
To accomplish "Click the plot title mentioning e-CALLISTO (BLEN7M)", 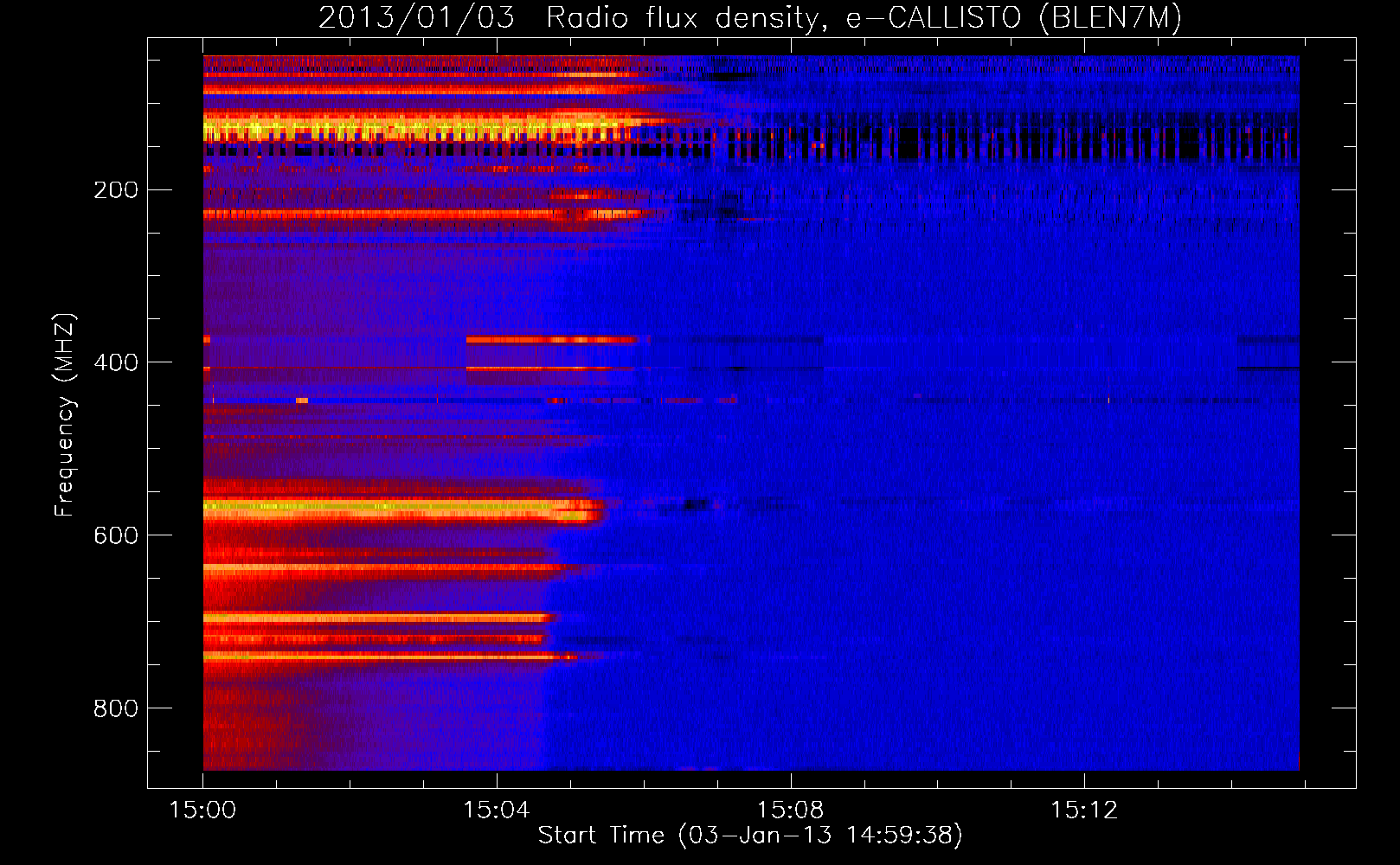I will (750, 17).
